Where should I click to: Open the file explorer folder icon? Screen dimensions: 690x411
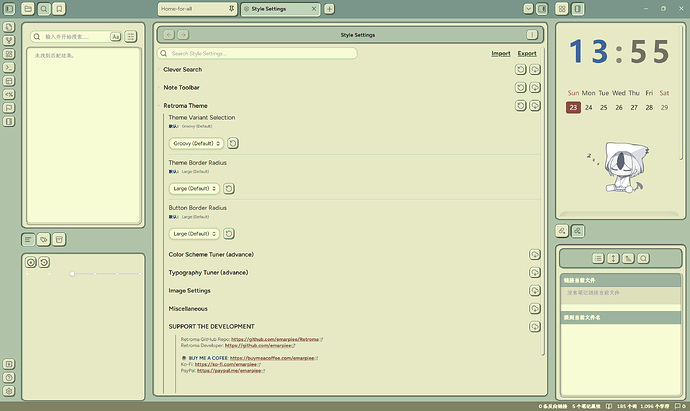pos(28,9)
